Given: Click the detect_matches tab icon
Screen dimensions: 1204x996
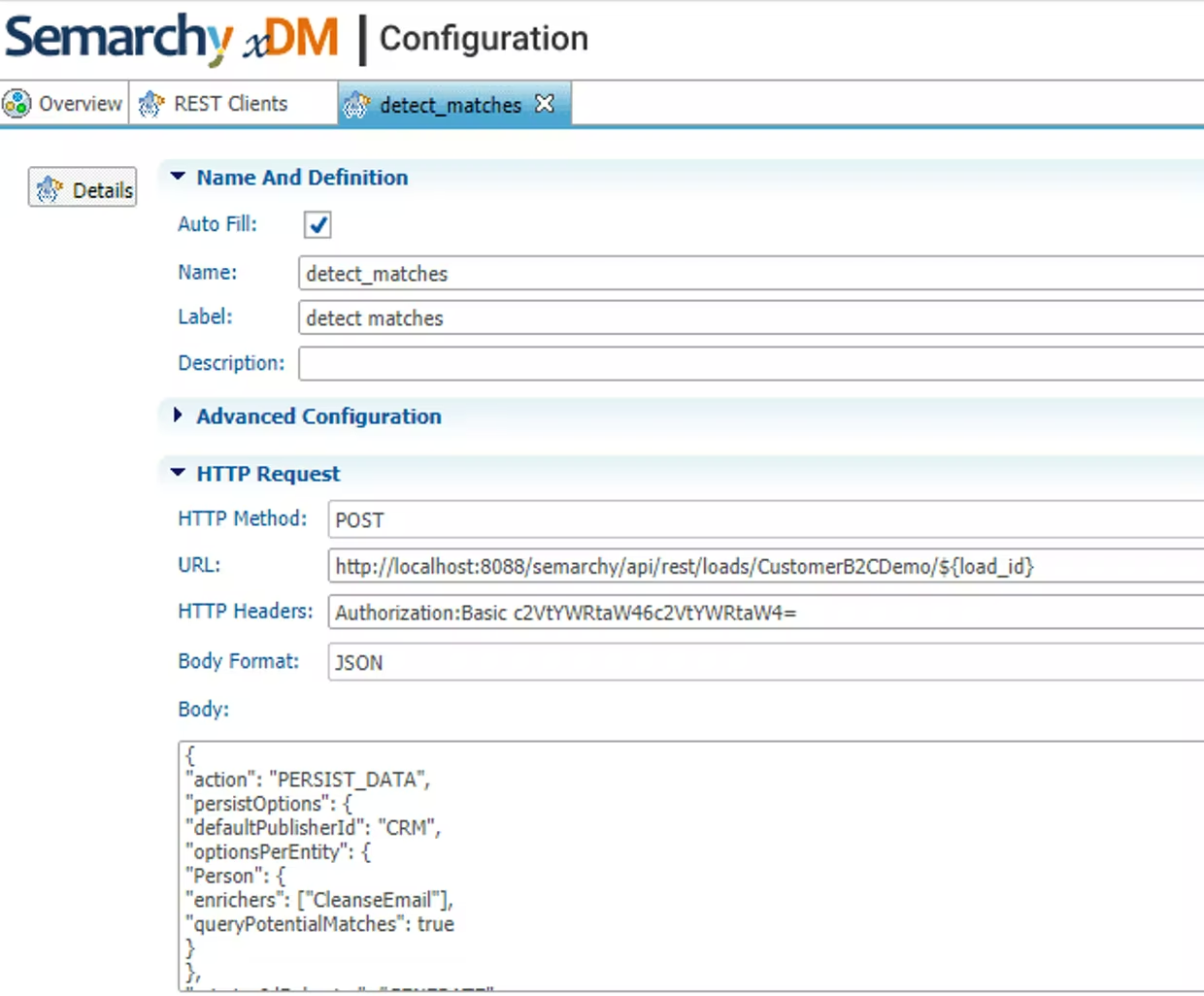Looking at the screenshot, I should coord(356,105).
